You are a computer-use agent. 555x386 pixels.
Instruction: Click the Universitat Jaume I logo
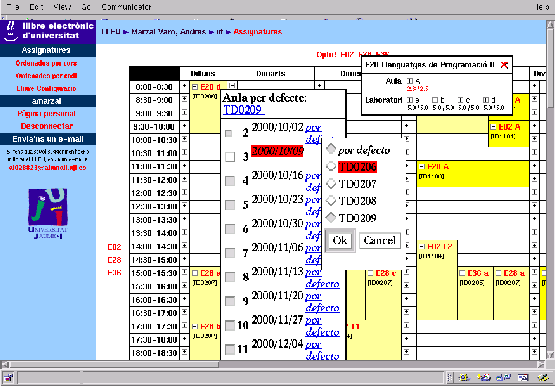pyautogui.click(x=47, y=213)
